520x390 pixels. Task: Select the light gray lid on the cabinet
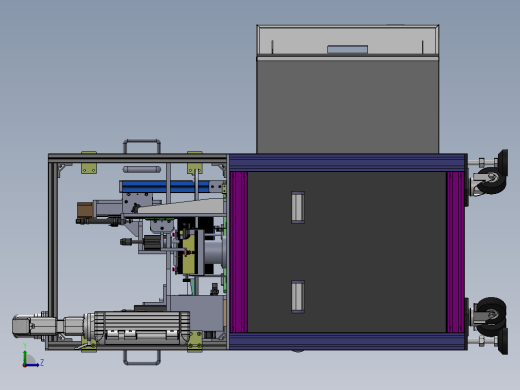348,40
